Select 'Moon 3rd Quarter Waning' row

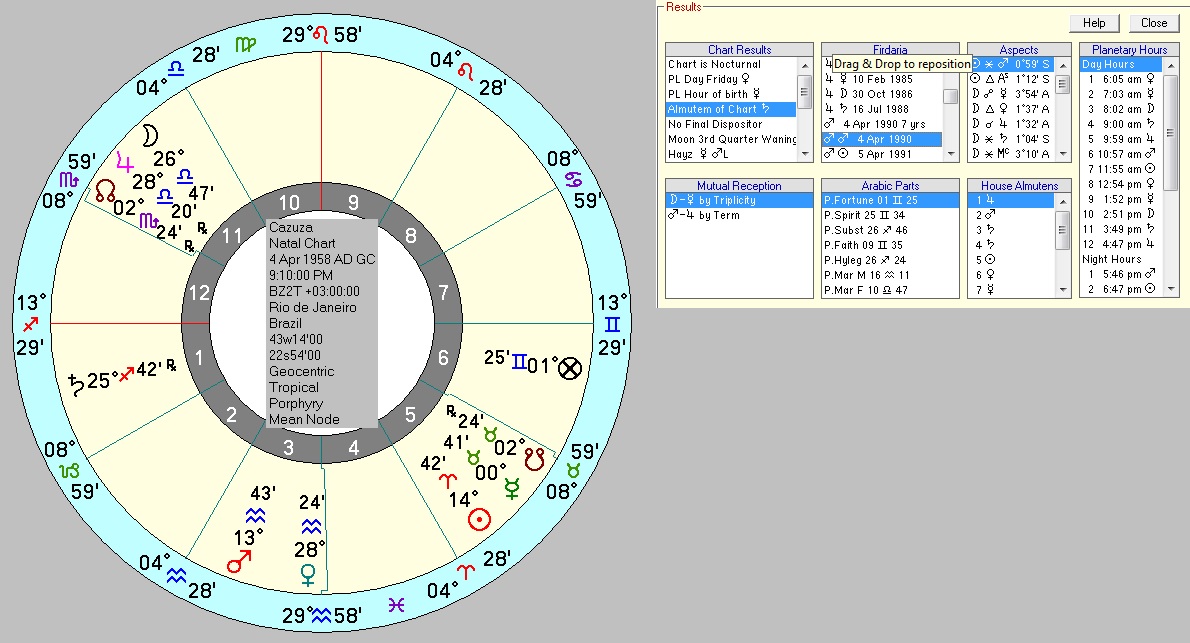(732, 139)
